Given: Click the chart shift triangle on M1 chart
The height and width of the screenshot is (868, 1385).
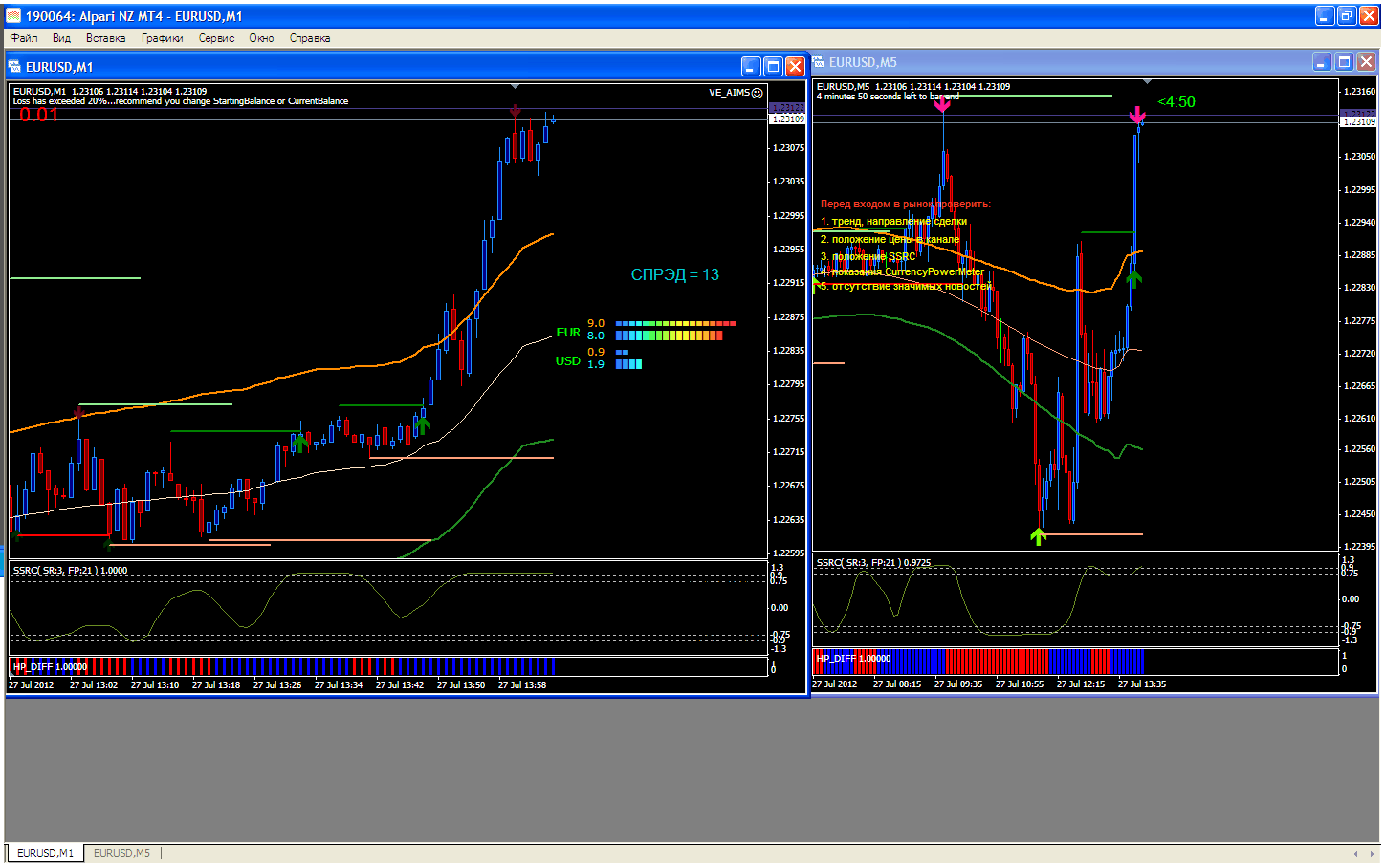Looking at the screenshot, I should [x=516, y=86].
